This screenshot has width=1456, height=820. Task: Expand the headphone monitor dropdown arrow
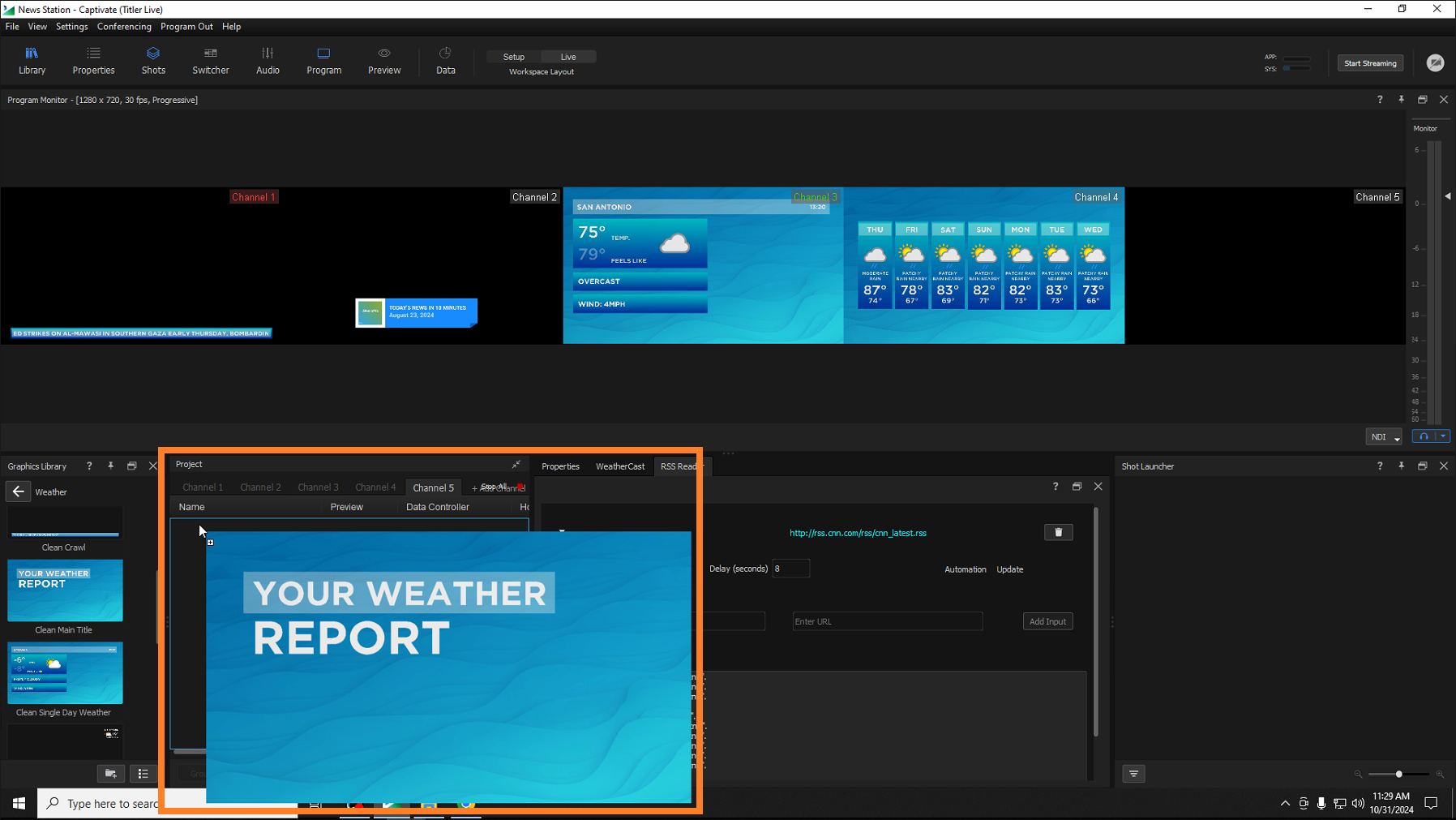click(x=1443, y=436)
